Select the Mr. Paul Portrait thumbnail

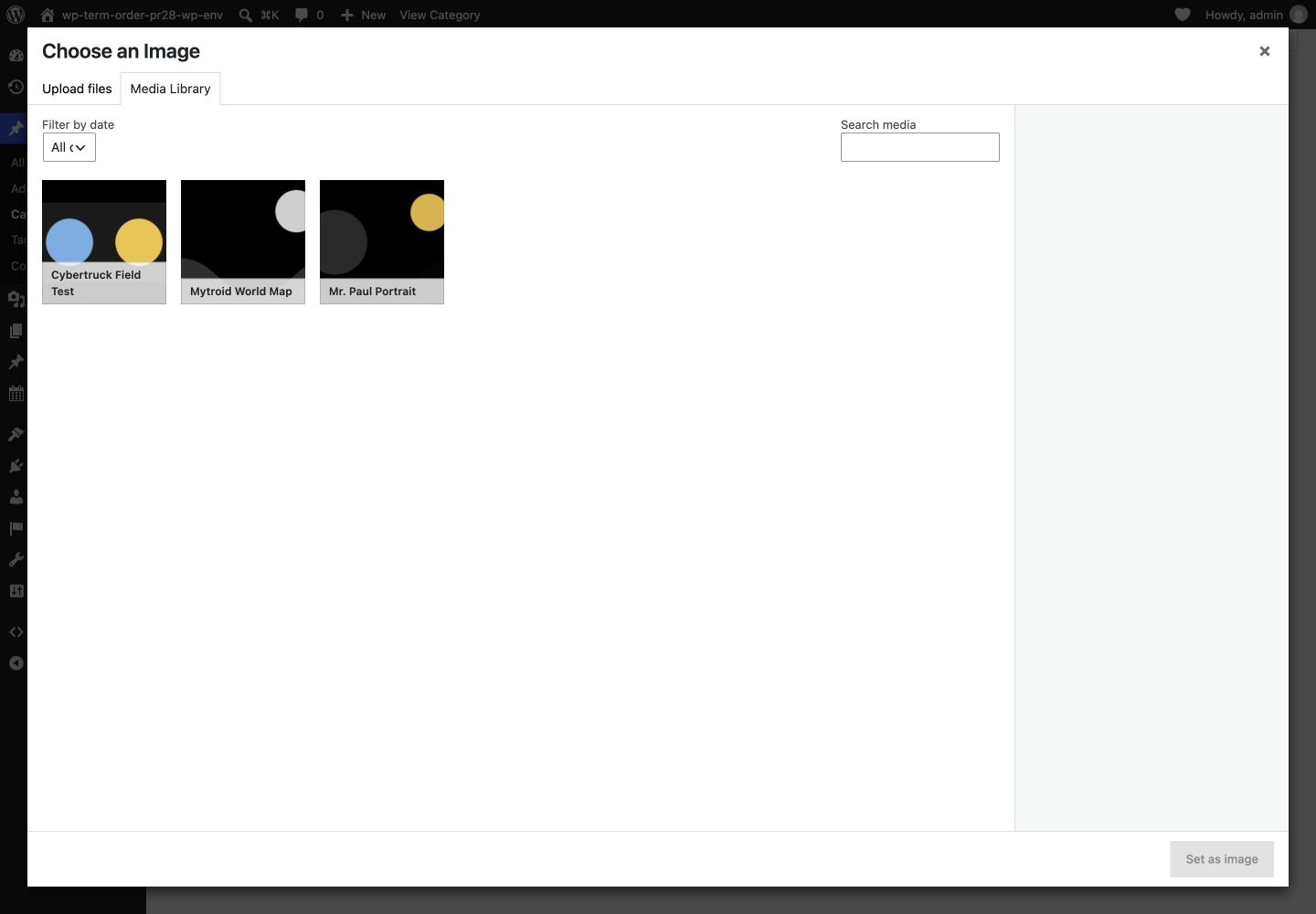coord(382,242)
